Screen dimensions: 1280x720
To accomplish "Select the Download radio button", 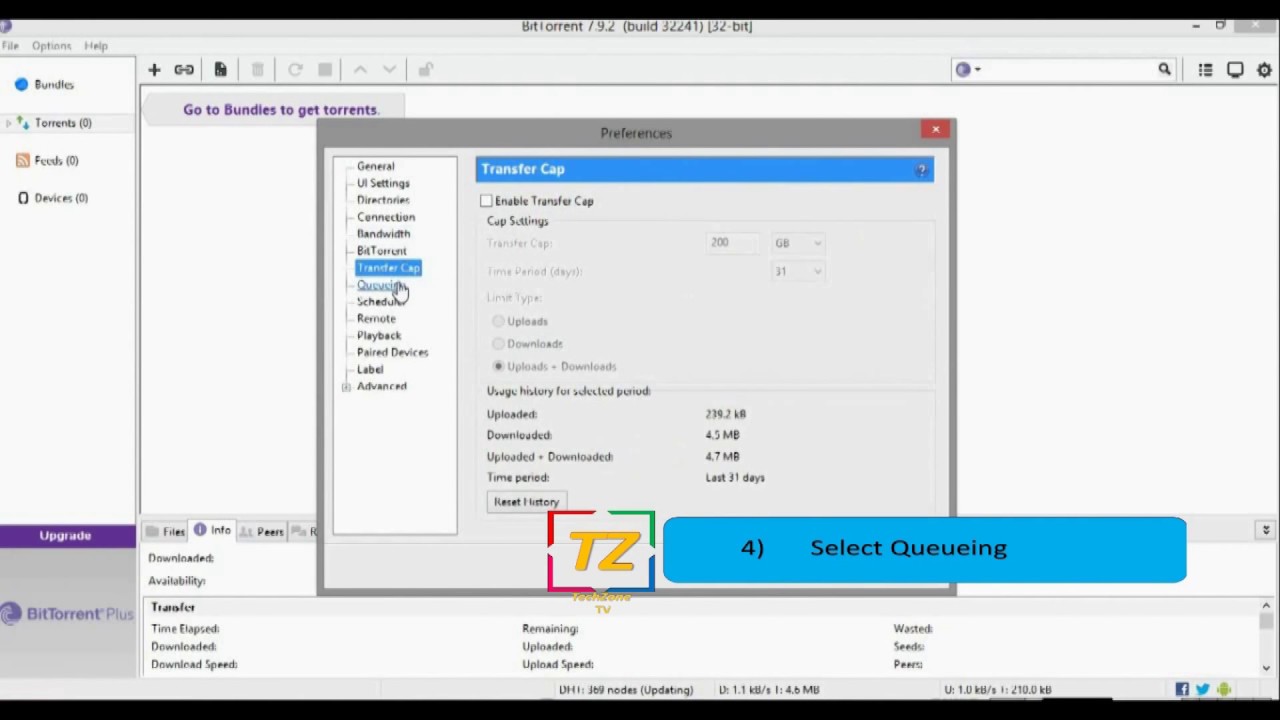I will (498, 344).
